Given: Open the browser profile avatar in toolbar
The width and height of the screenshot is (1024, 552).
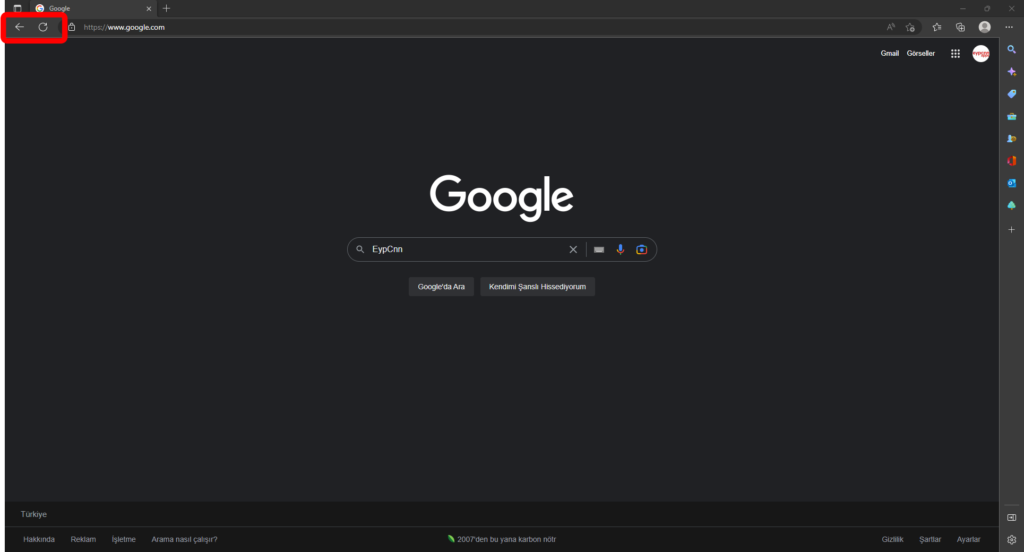Looking at the screenshot, I should point(985,27).
